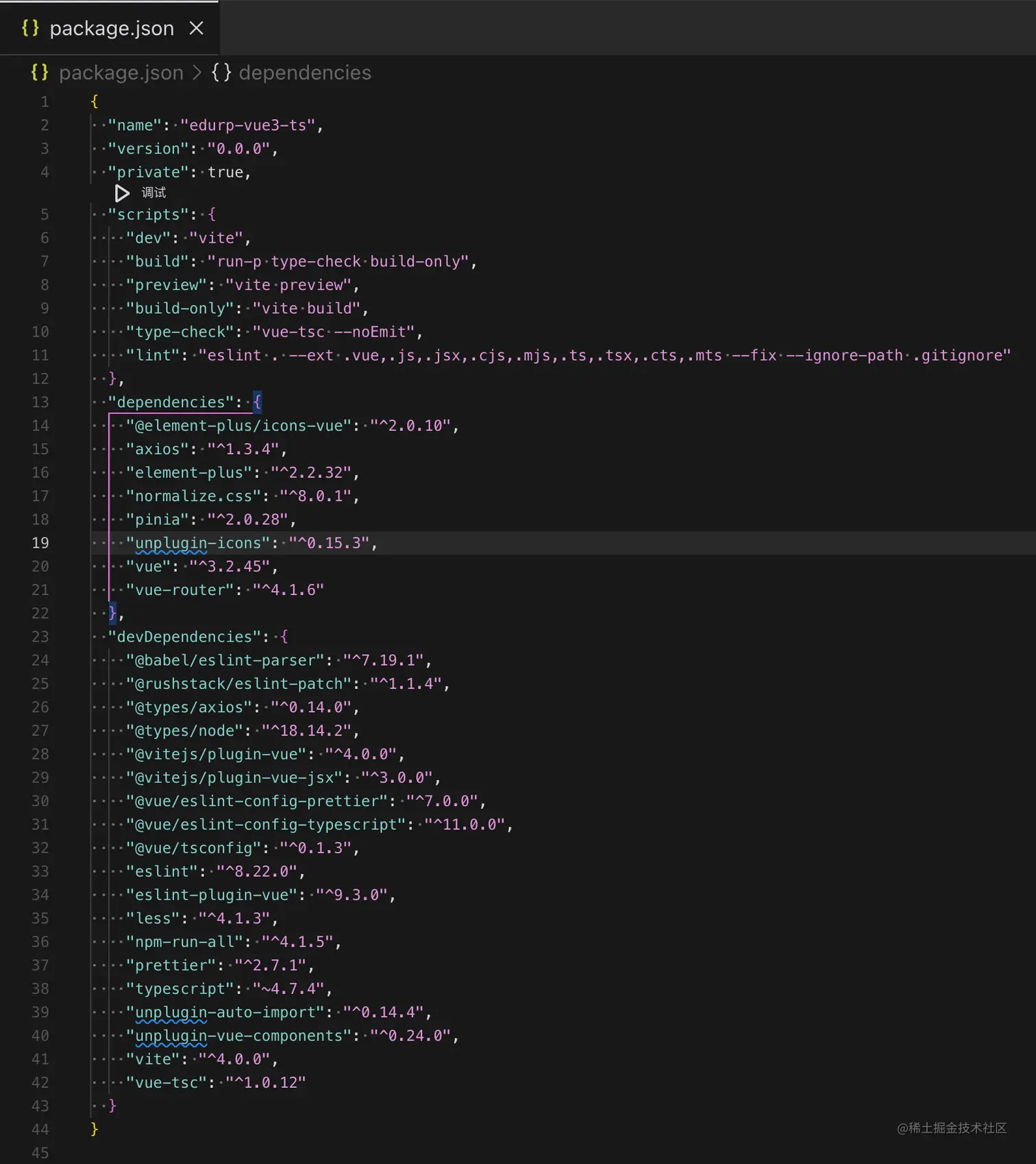Screen dimensions: 1036x1164
Task: Click the "vue" dependency key on line 20
Action: pyautogui.click(x=149, y=566)
